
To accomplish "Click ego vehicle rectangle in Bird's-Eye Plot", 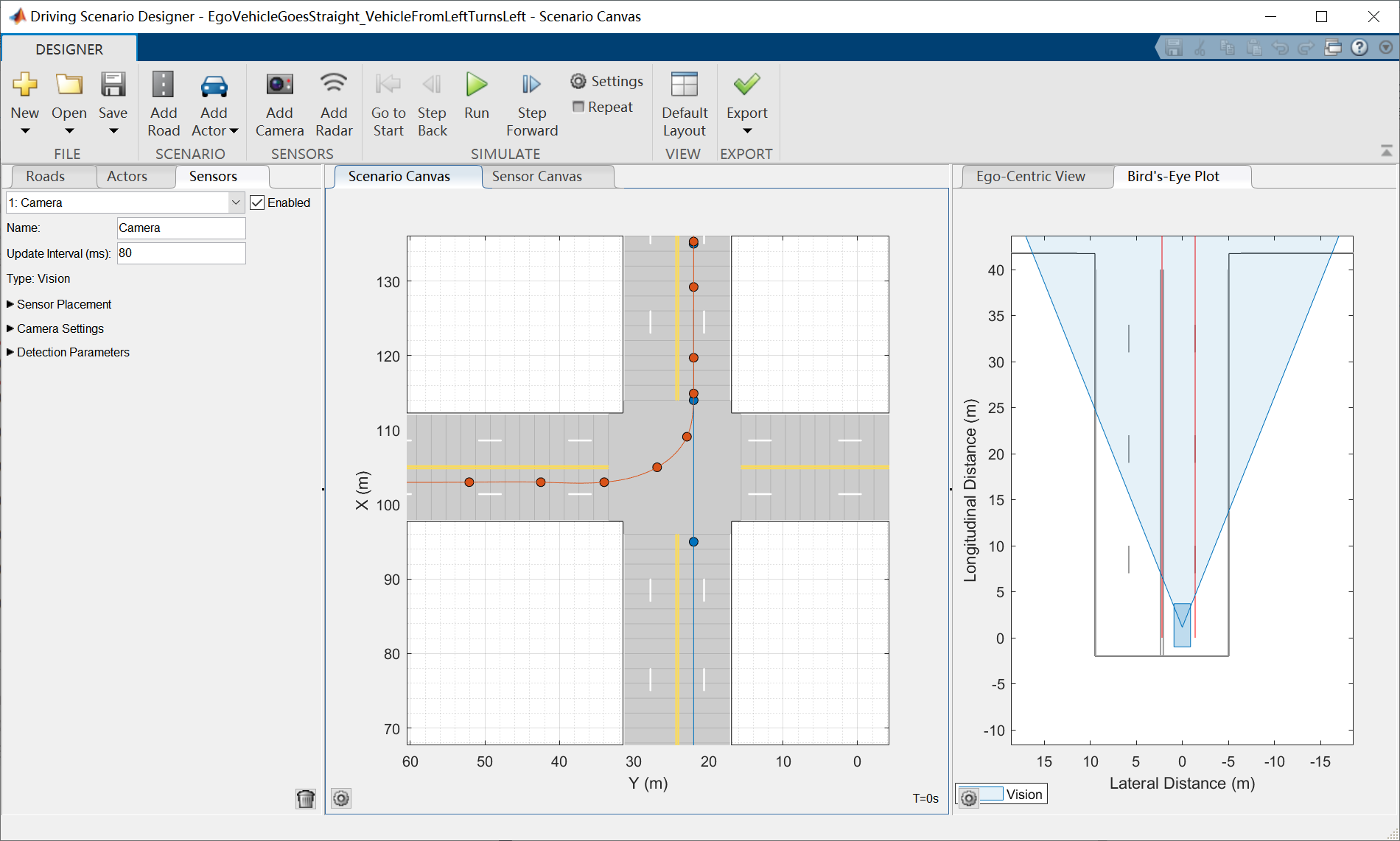I will click(x=1182, y=625).
